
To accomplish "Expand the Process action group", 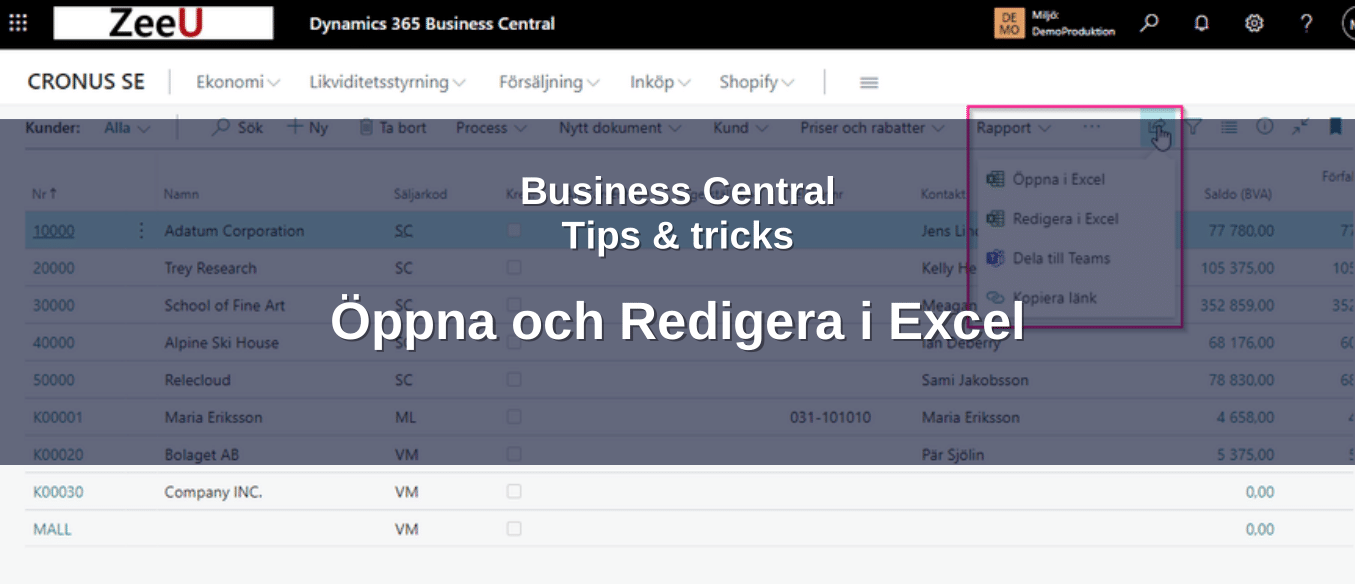I will [x=491, y=128].
